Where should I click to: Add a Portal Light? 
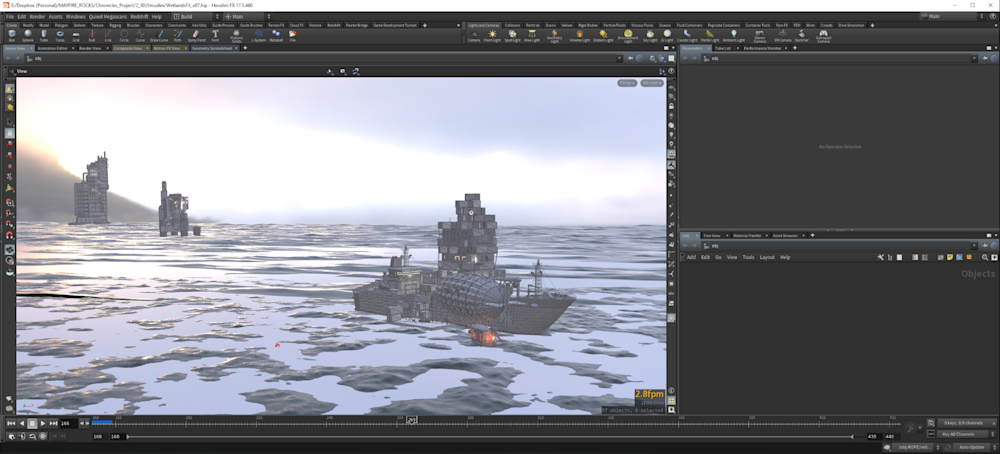click(x=710, y=36)
